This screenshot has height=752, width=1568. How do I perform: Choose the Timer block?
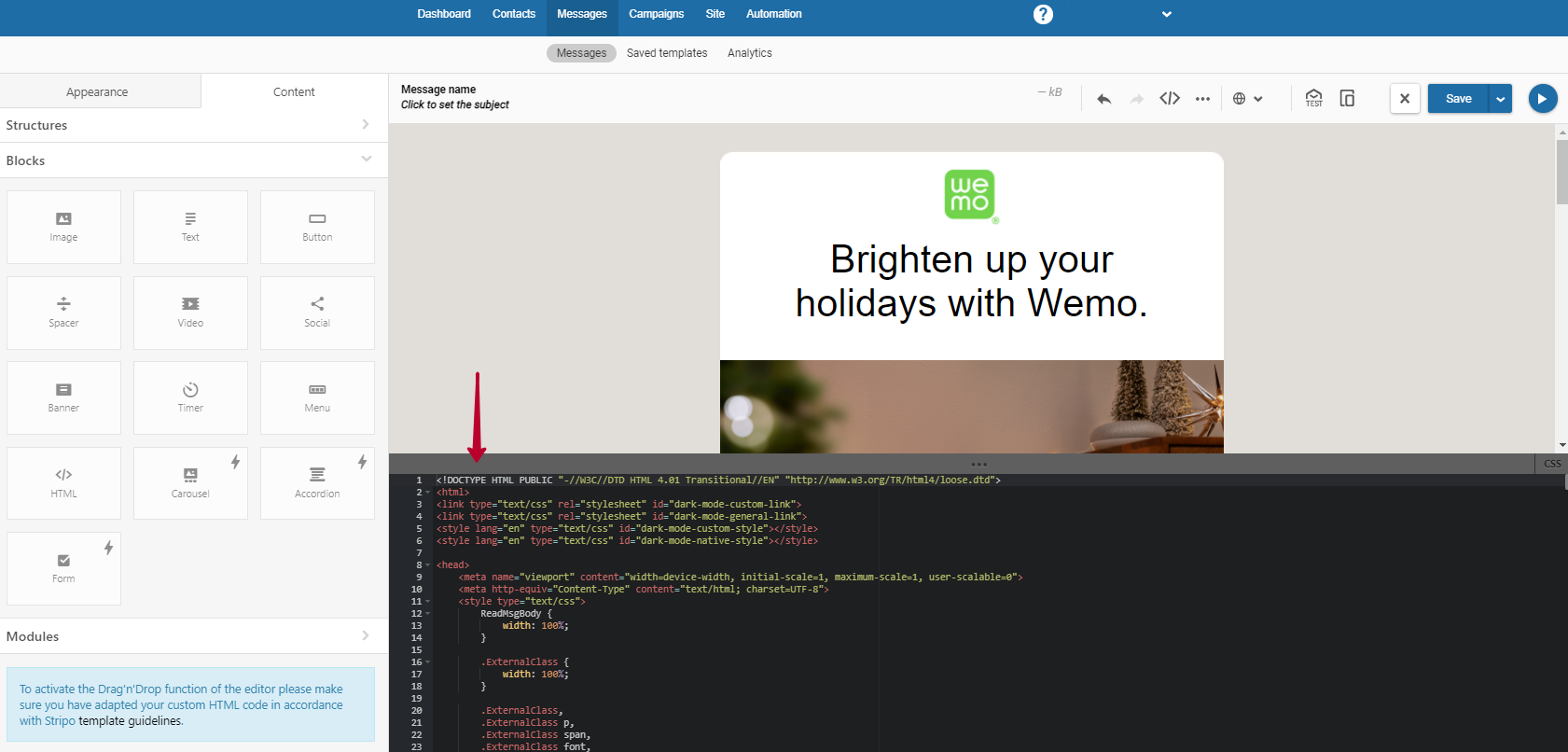190,397
